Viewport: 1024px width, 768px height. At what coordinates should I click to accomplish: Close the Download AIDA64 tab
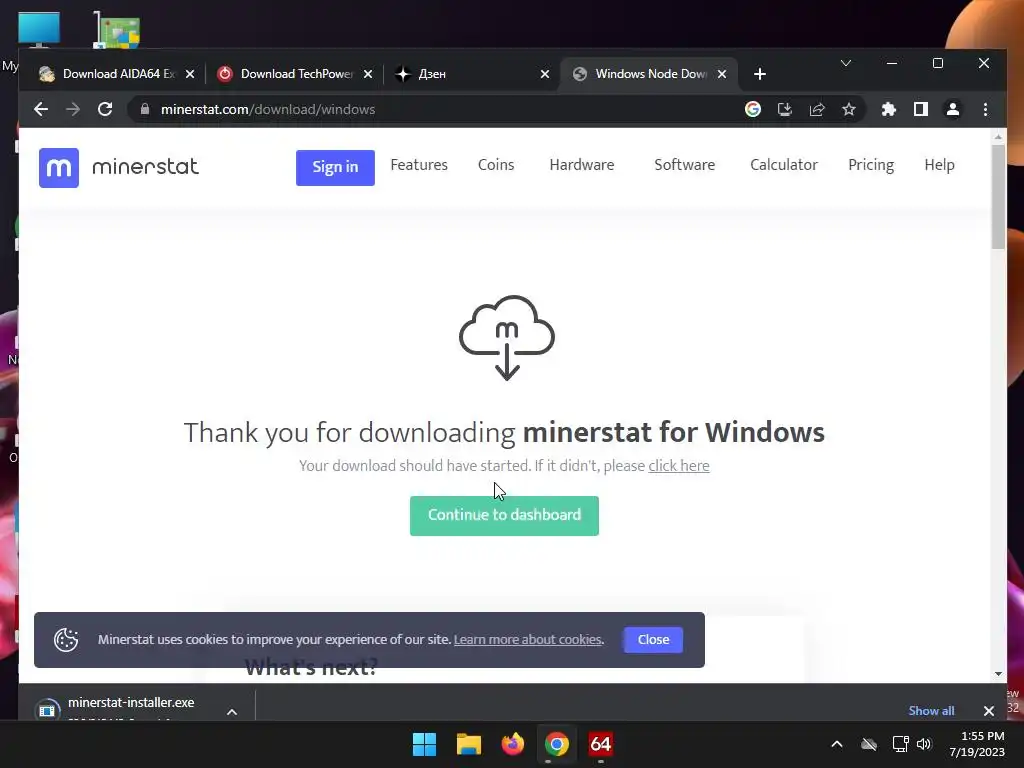click(x=190, y=74)
